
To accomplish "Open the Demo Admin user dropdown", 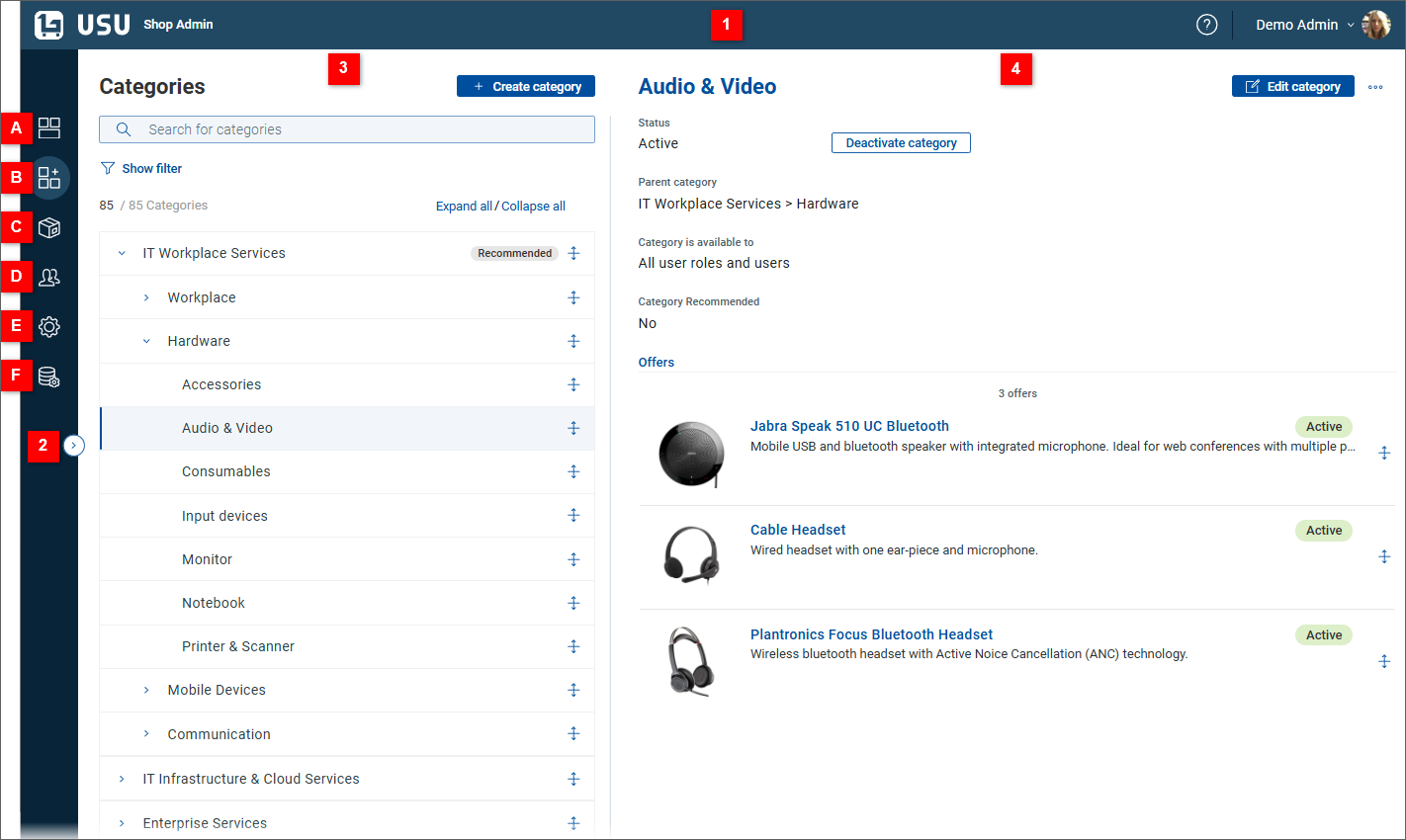I will 1304,25.
